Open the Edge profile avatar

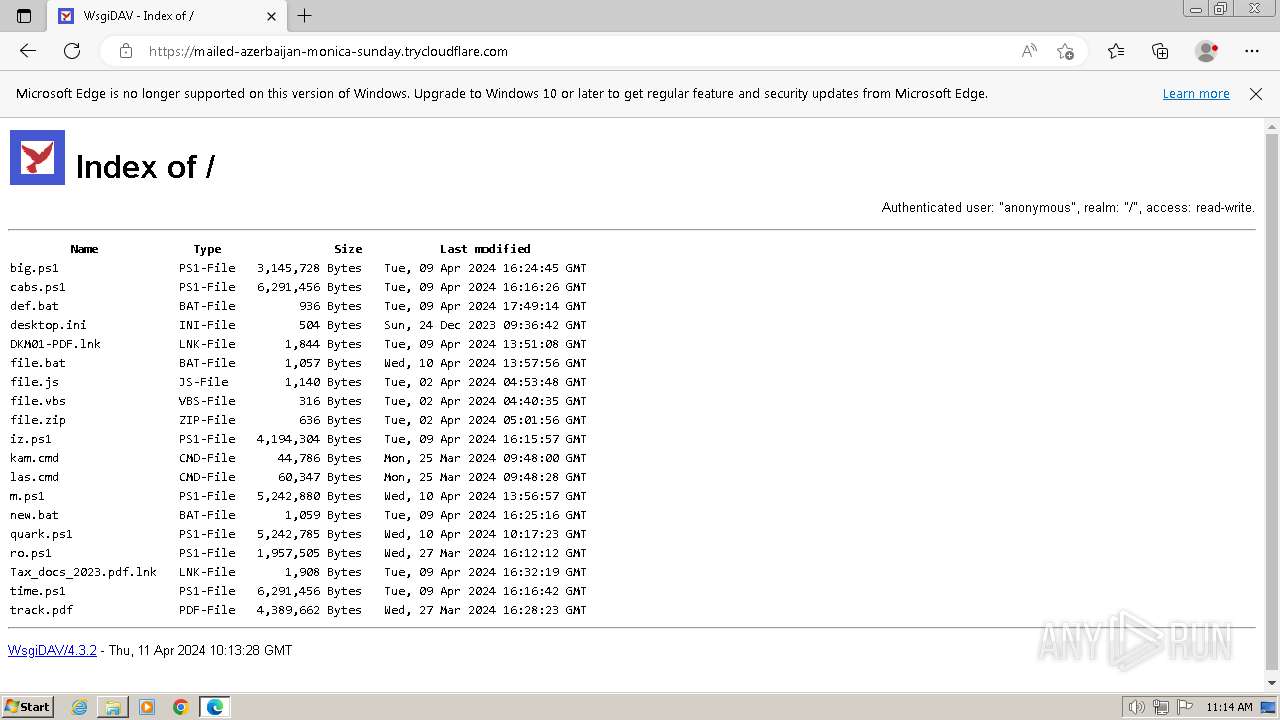(x=1207, y=51)
